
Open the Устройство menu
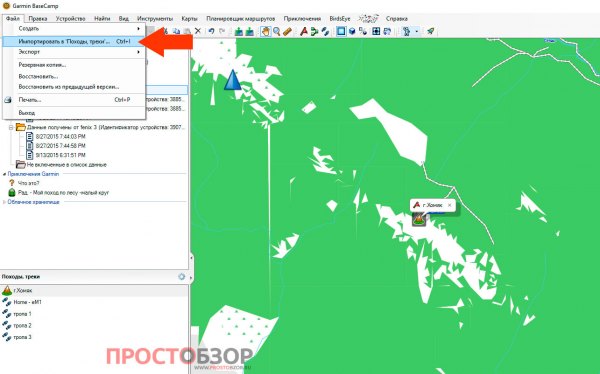point(70,18)
